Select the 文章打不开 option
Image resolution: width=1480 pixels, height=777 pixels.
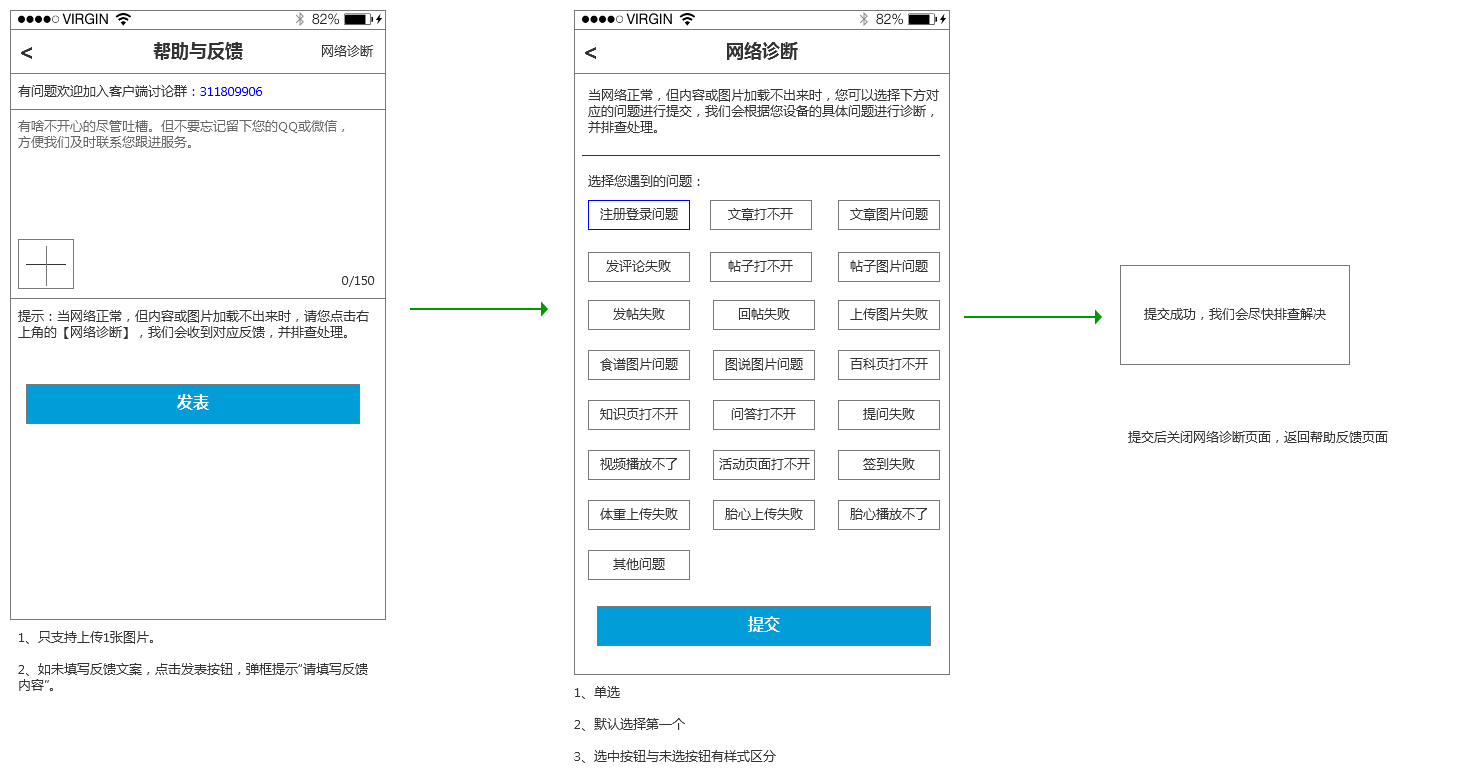pyautogui.click(x=760, y=215)
